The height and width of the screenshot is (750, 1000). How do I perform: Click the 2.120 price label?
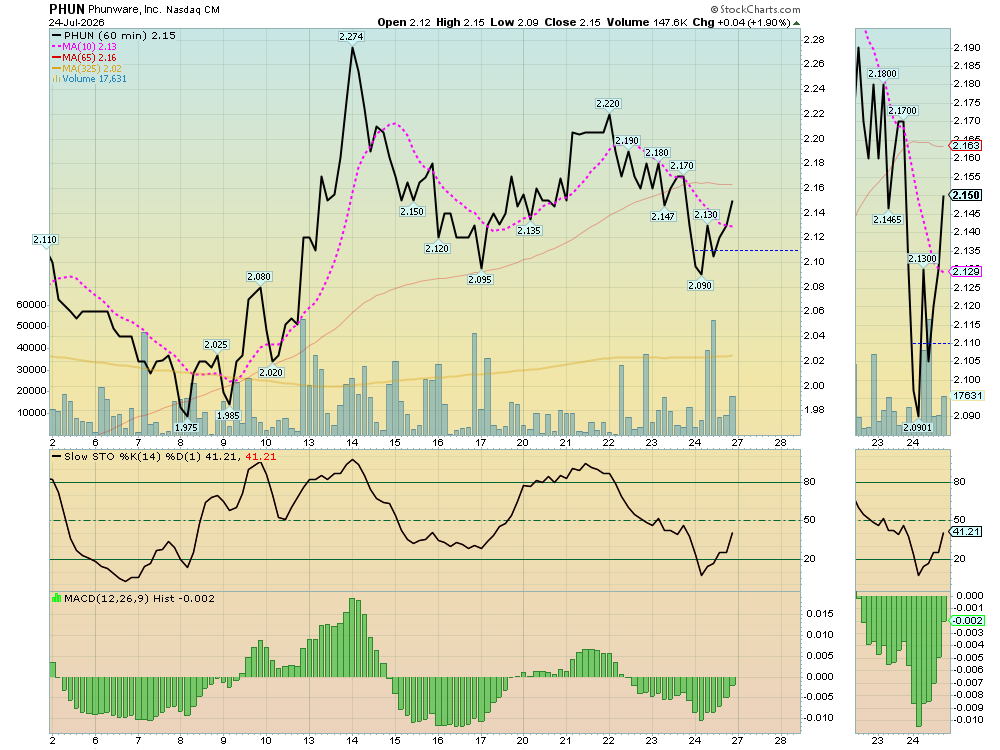(437, 248)
